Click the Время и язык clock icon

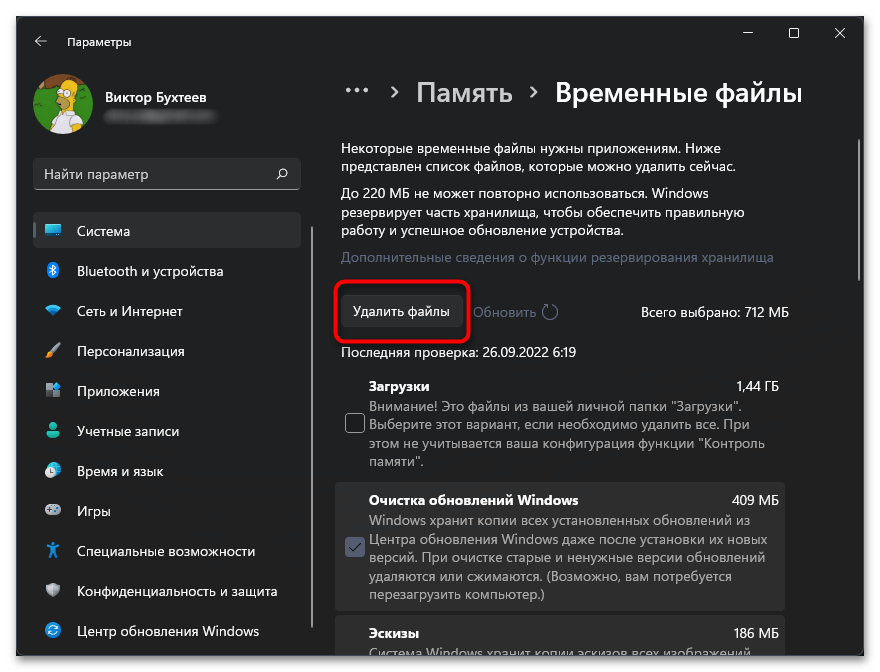pyautogui.click(x=53, y=470)
